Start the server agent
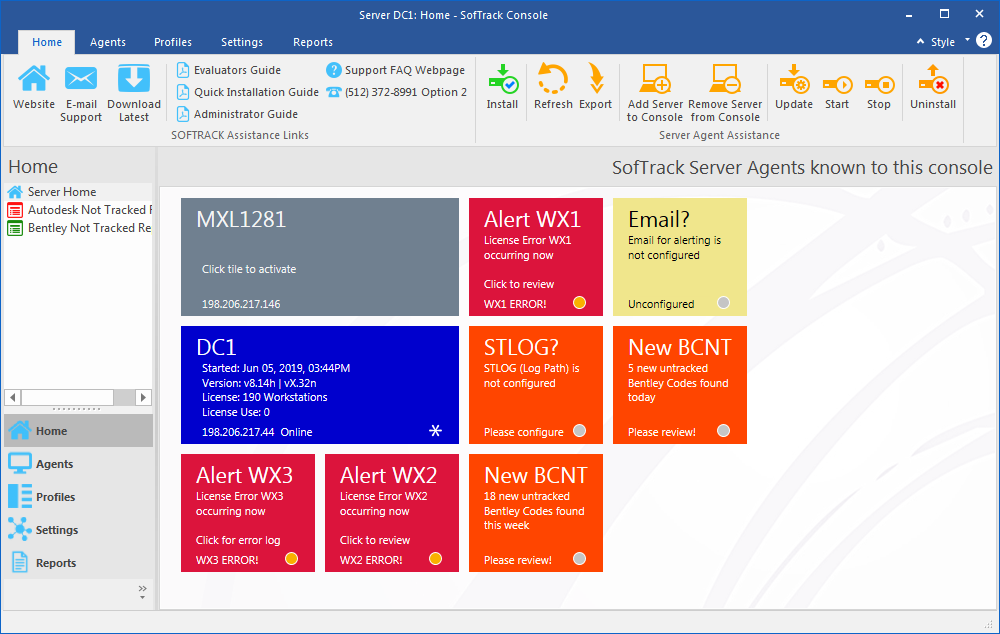 pyautogui.click(x=837, y=84)
